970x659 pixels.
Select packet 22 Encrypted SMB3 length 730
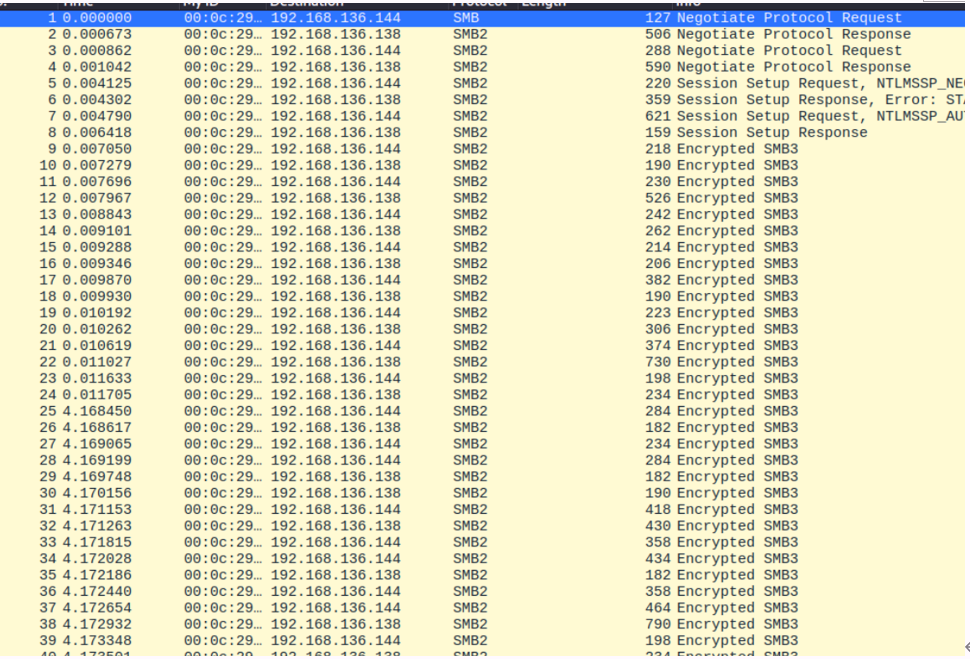(483, 362)
